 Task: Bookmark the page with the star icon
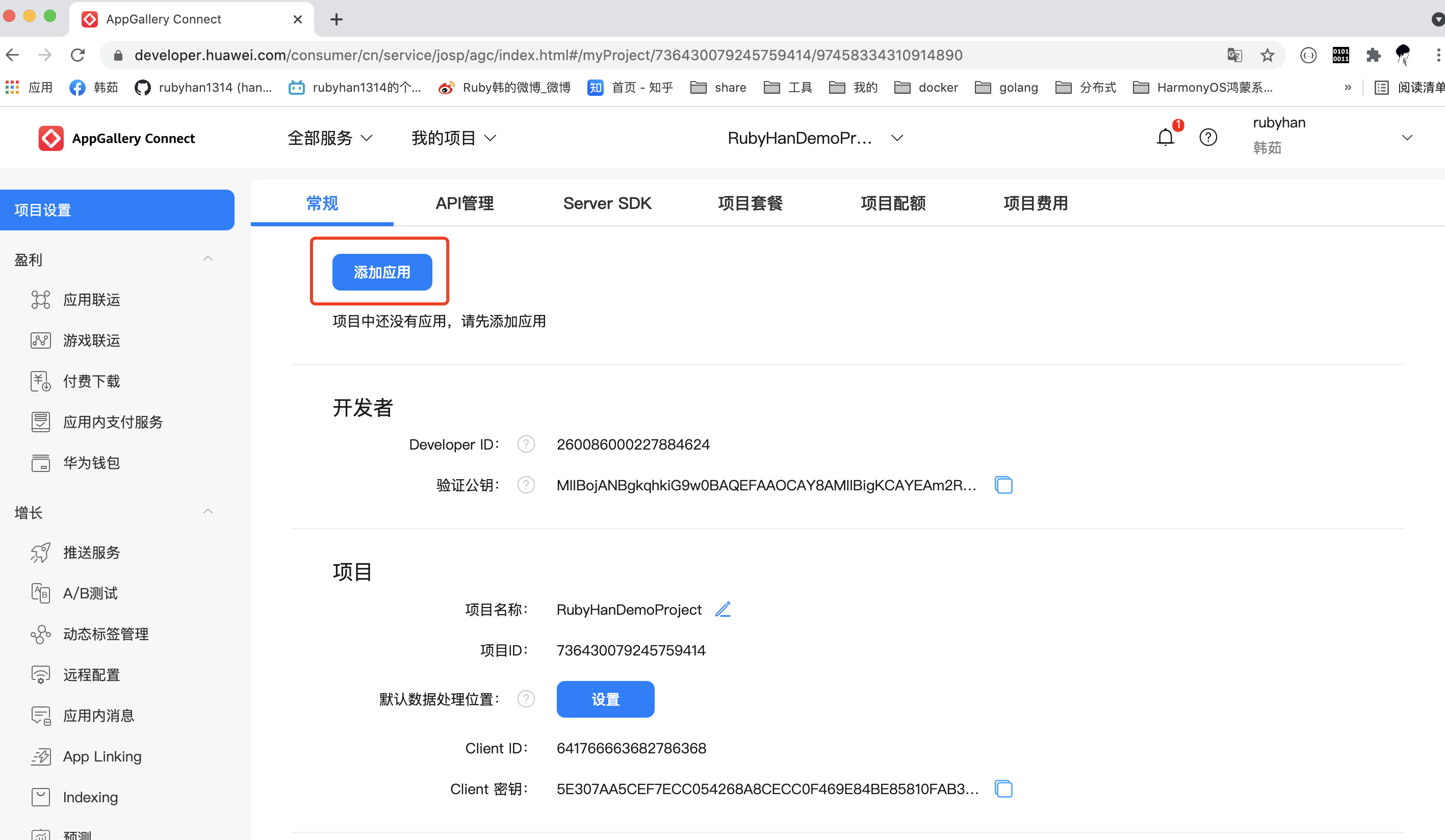pyautogui.click(x=1267, y=55)
